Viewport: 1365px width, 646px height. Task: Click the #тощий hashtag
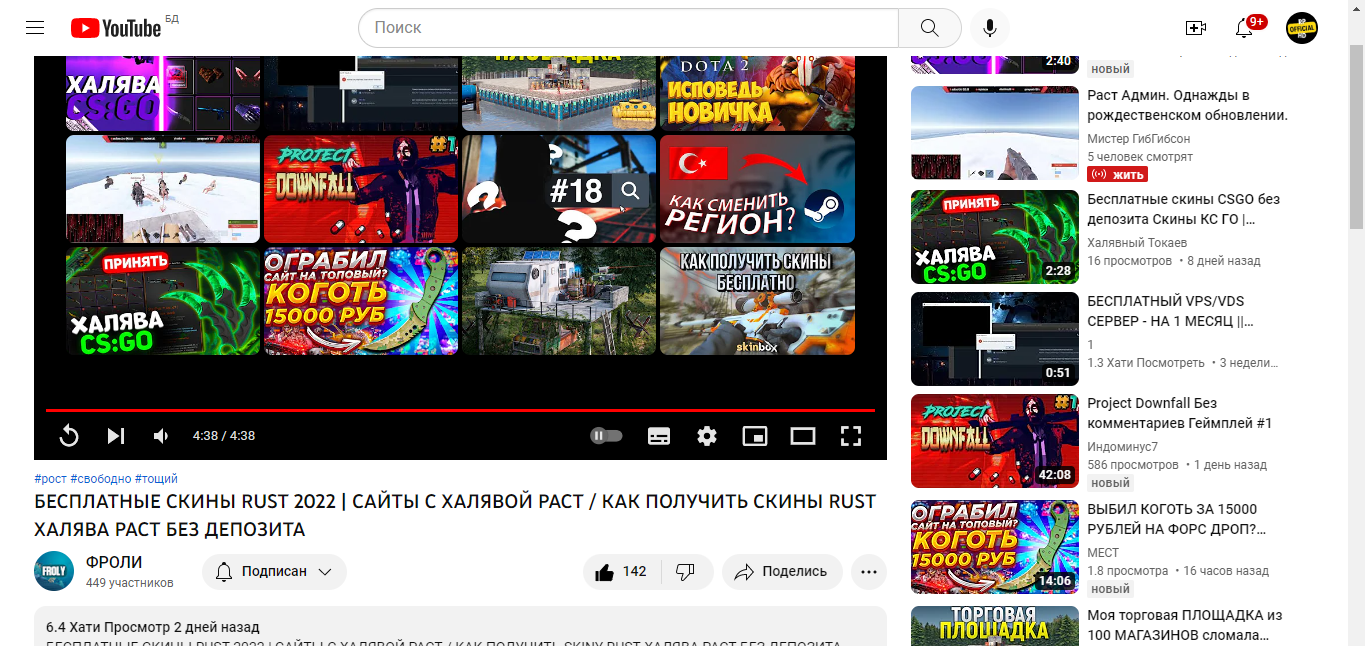pyautogui.click(x=156, y=479)
